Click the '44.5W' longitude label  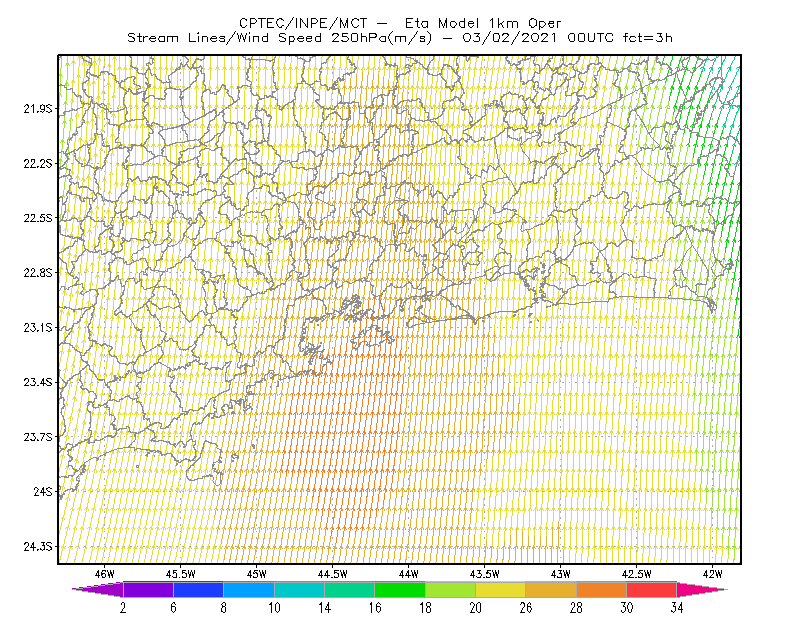point(333,574)
